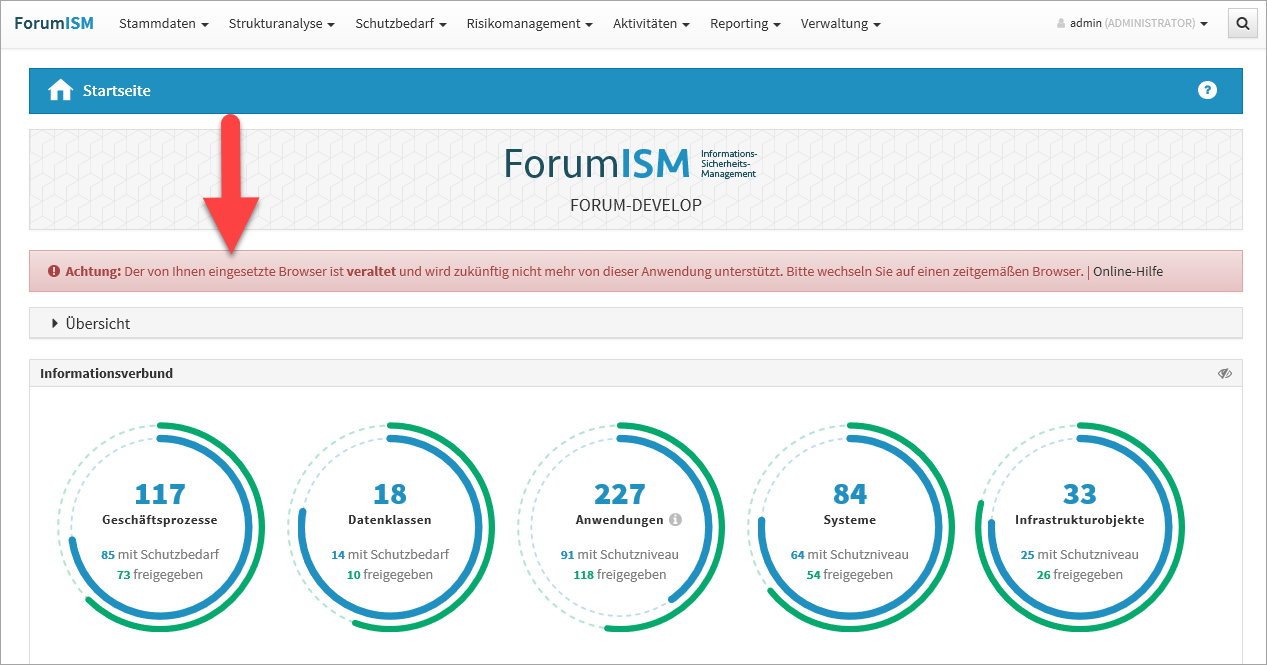The image size is (1267, 665).
Task: Open the Stammdaten dropdown menu
Action: click(x=163, y=23)
